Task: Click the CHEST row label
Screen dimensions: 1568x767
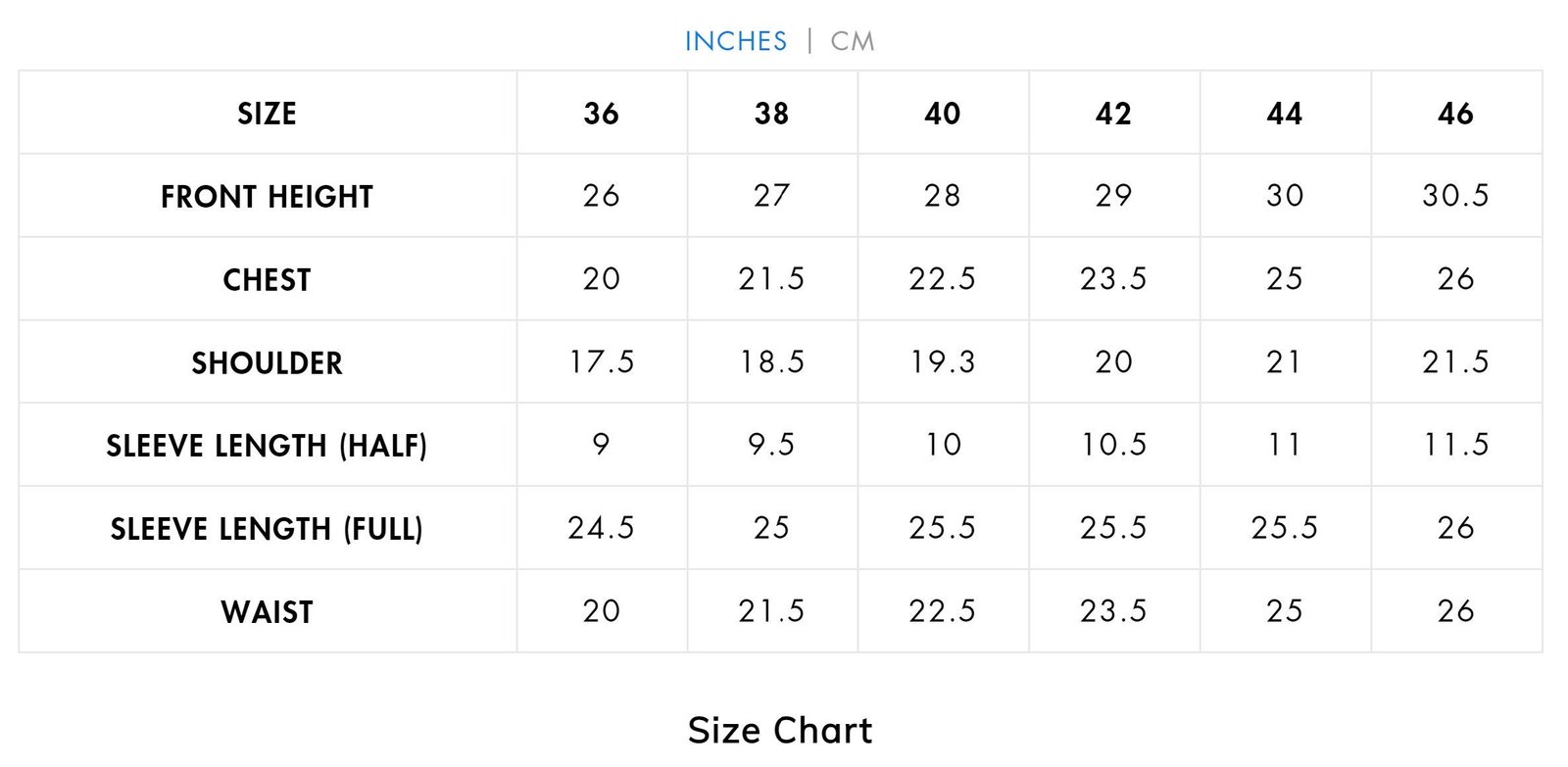Action: (x=267, y=280)
